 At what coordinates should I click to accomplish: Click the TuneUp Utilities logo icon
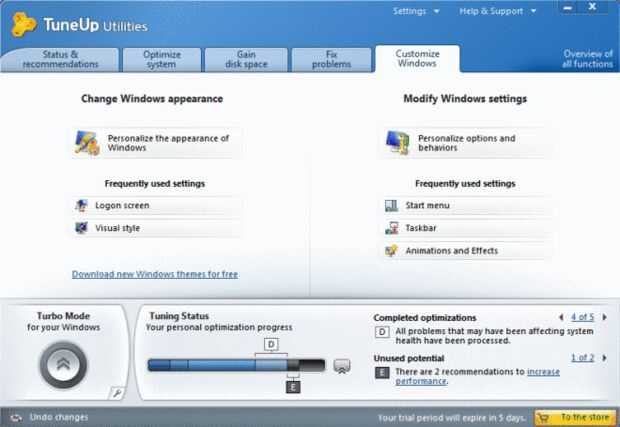(x=23, y=25)
